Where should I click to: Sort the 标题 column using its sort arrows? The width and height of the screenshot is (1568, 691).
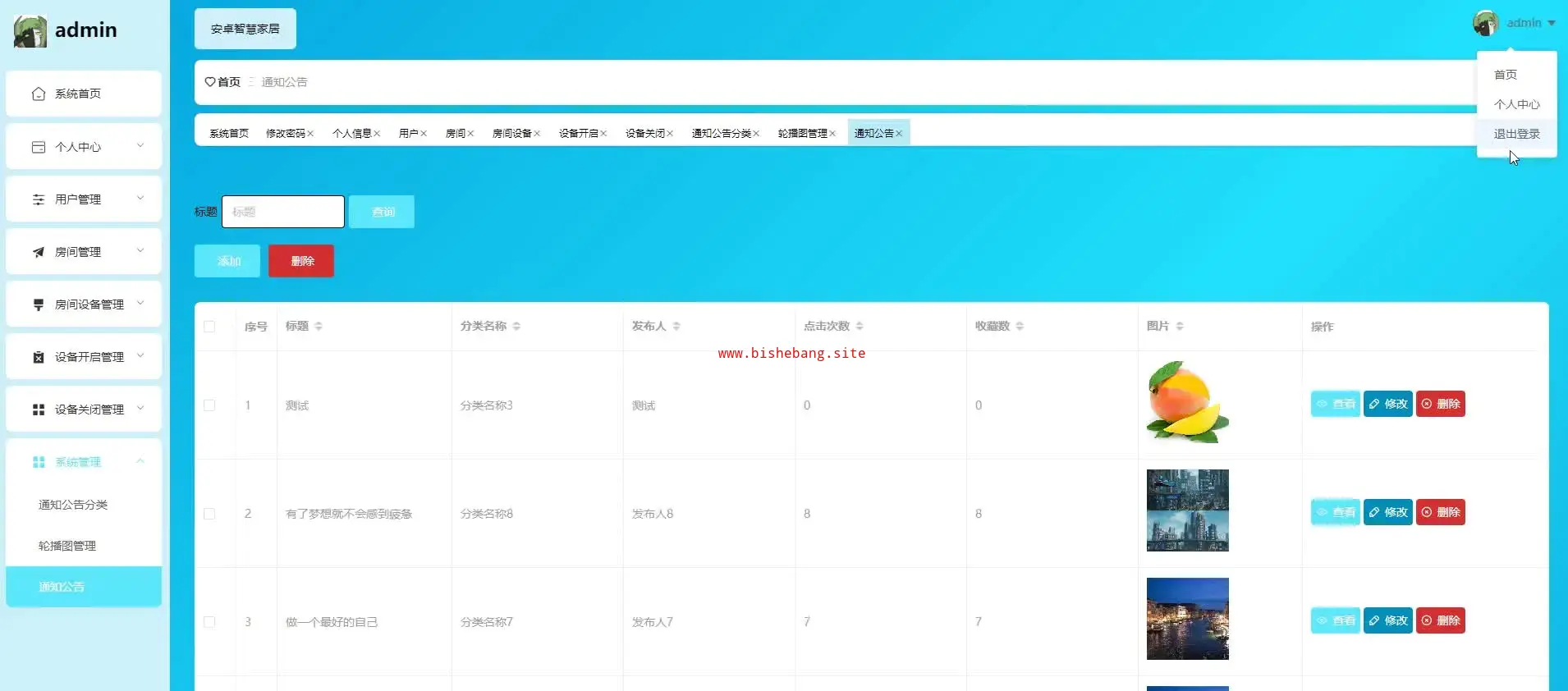tap(319, 326)
